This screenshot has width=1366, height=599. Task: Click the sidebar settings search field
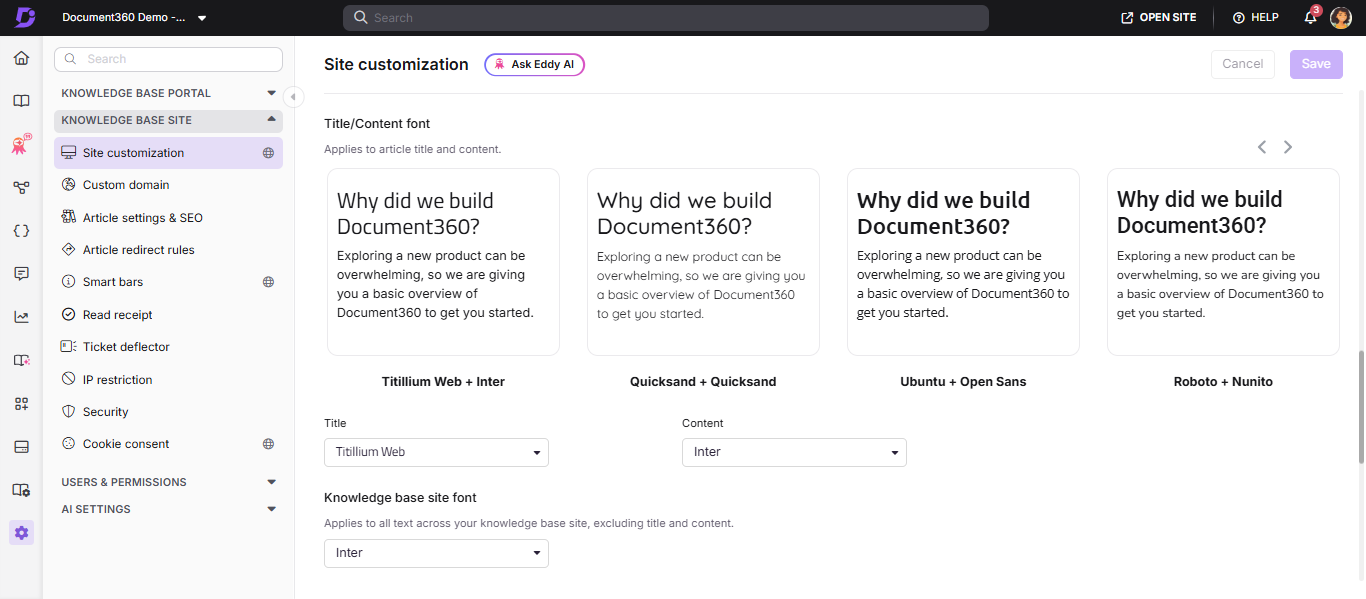[x=168, y=59]
